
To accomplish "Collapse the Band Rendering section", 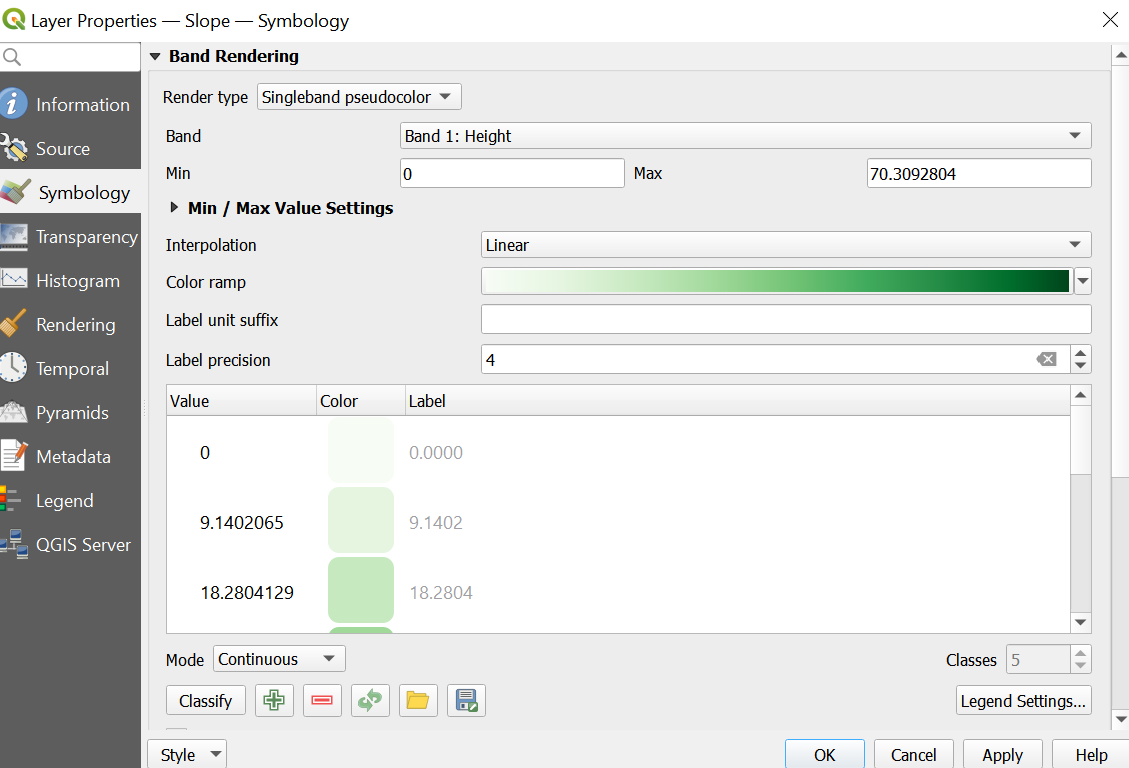I will [155, 56].
